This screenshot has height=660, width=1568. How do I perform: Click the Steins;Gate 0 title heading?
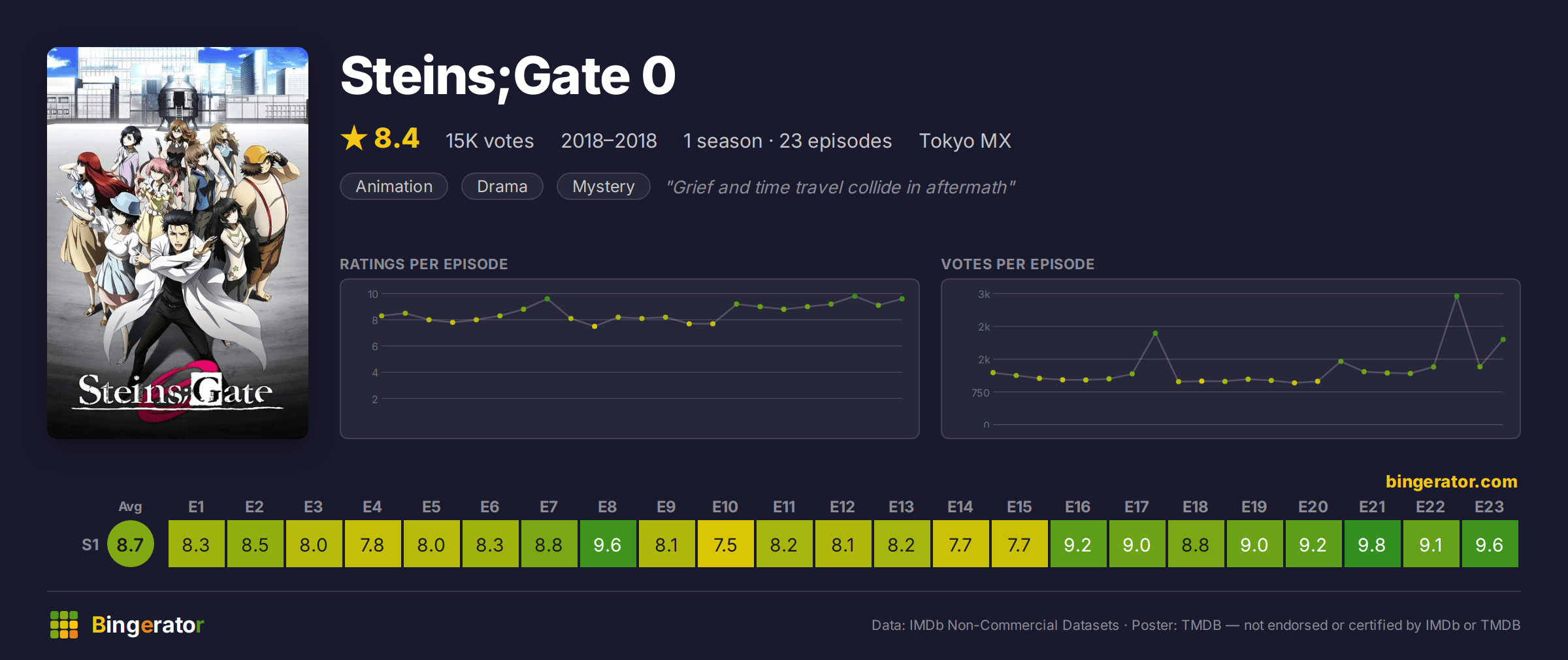(508, 76)
